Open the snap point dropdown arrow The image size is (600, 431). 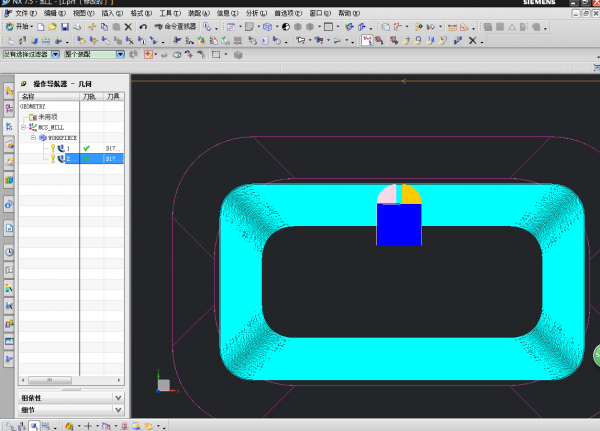coord(156,55)
